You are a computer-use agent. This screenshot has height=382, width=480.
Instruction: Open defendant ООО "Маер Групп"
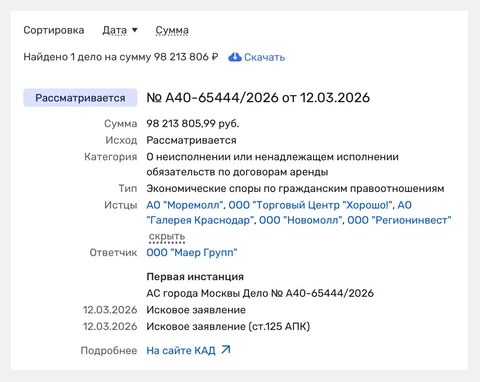[x=192, y=252]
